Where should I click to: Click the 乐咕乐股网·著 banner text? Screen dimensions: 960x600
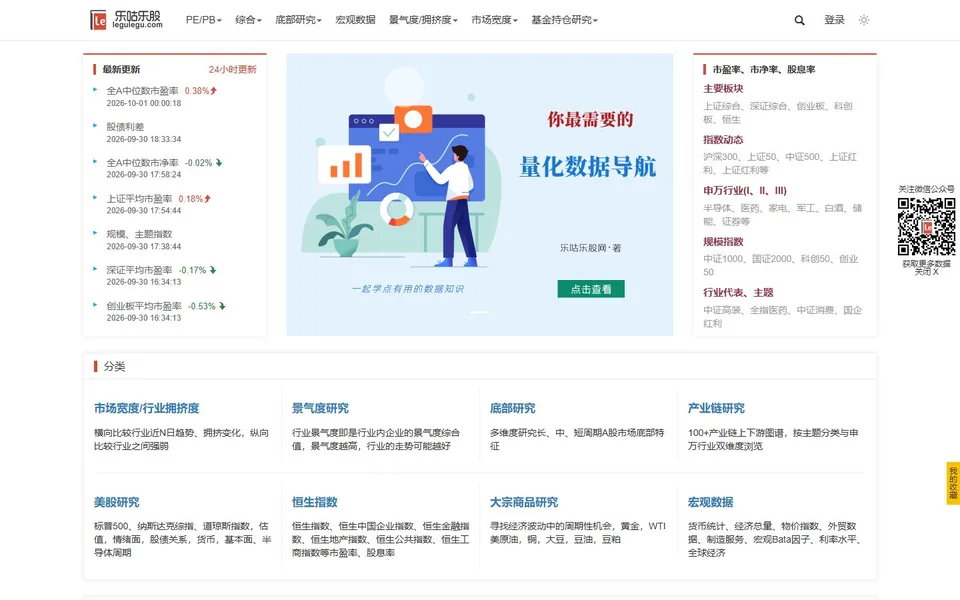(590, 248)
